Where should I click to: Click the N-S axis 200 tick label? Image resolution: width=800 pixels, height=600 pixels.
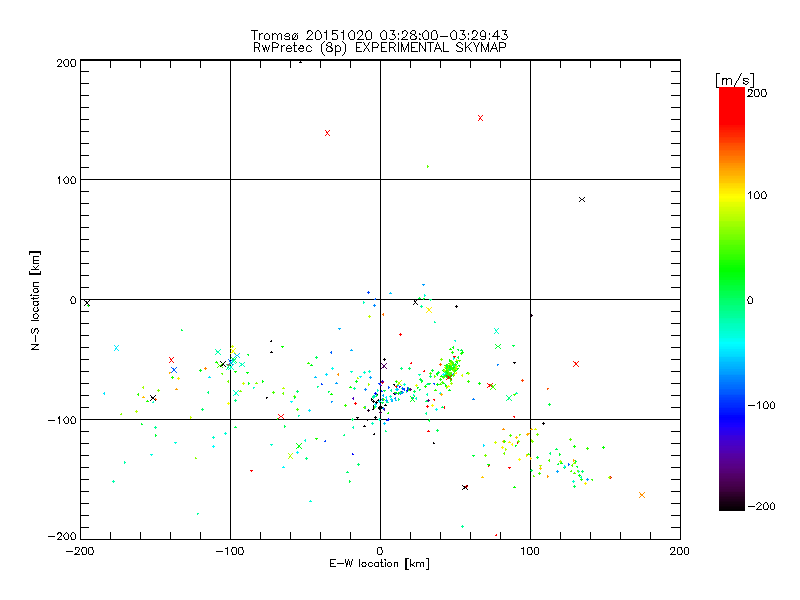point(66,63)
